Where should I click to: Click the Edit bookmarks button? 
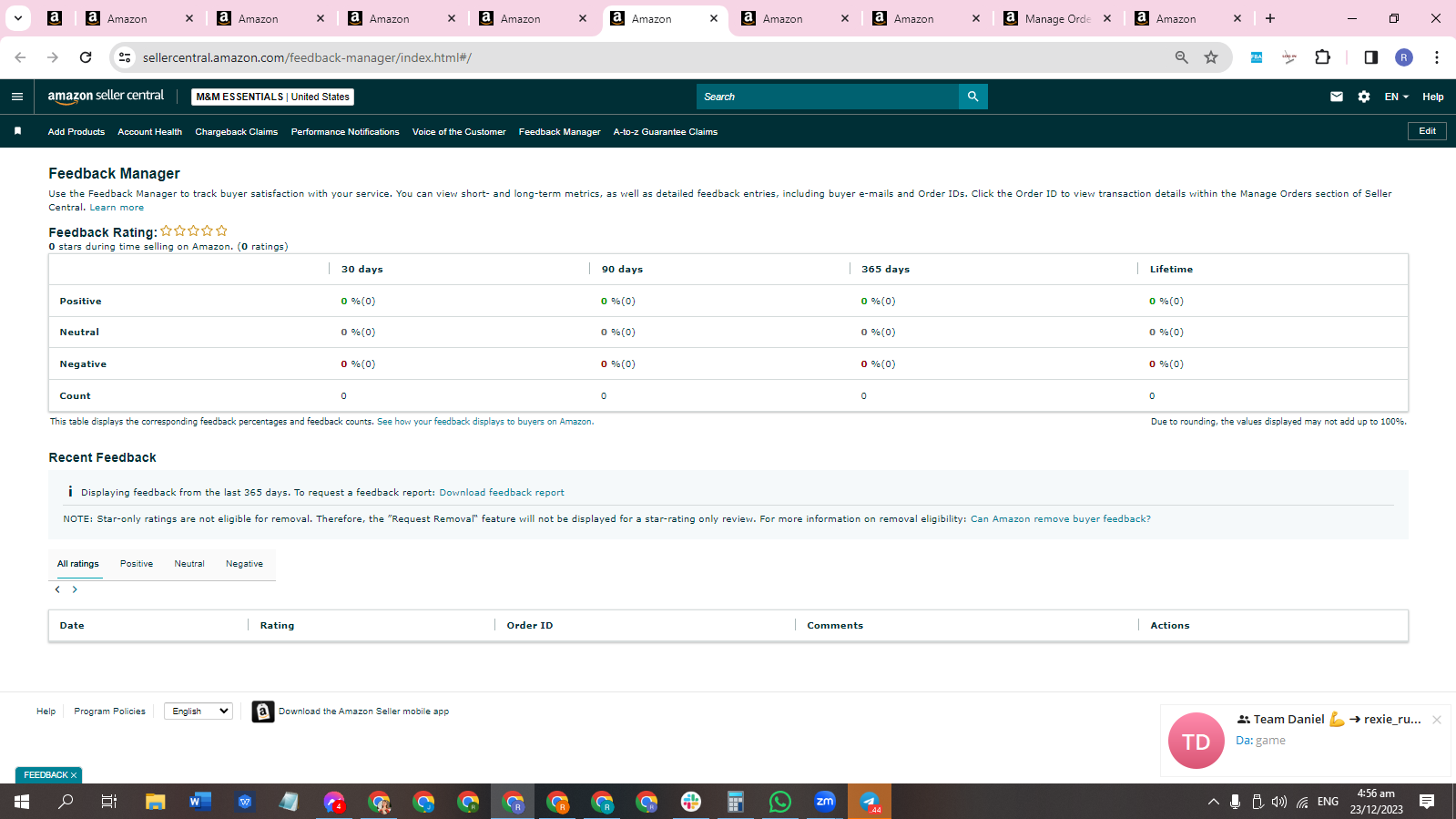click(x=1427, y=131)
